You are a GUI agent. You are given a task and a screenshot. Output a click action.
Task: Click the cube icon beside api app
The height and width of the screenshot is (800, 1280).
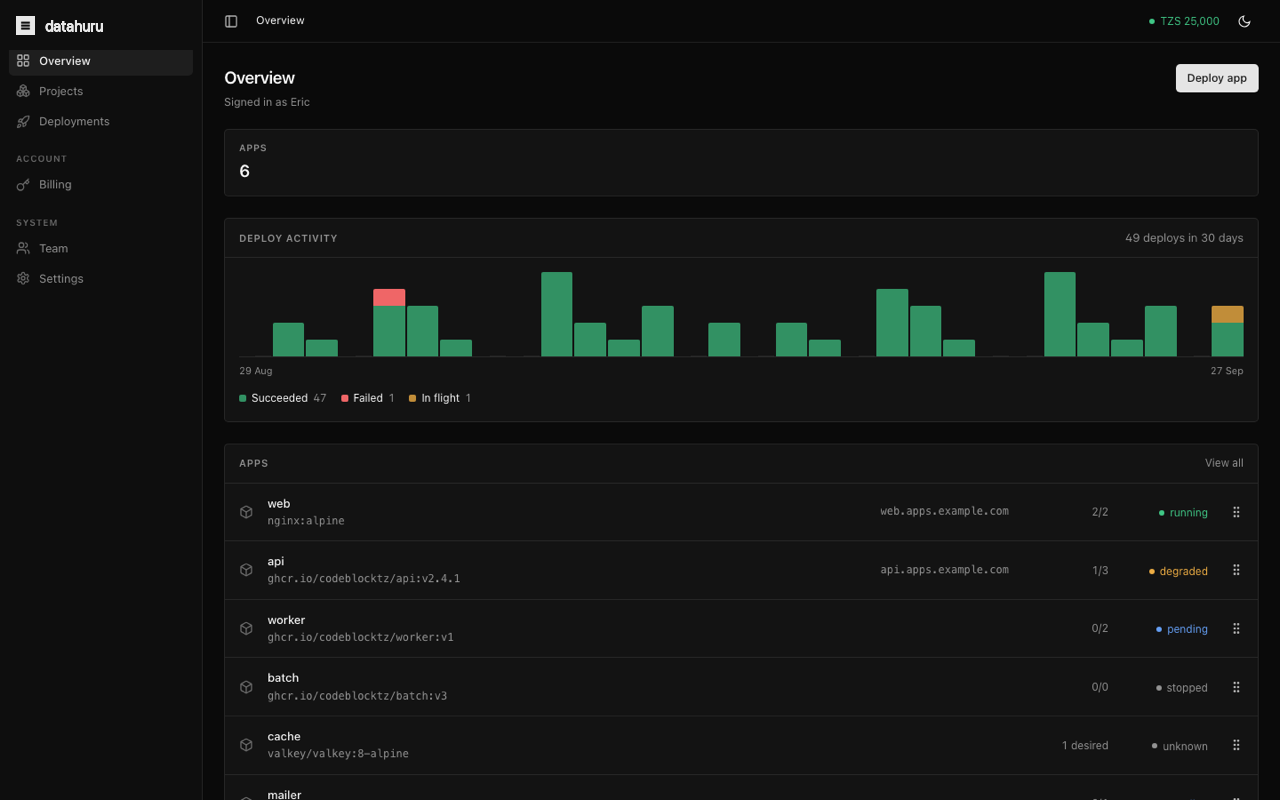[x=246, y=570]
